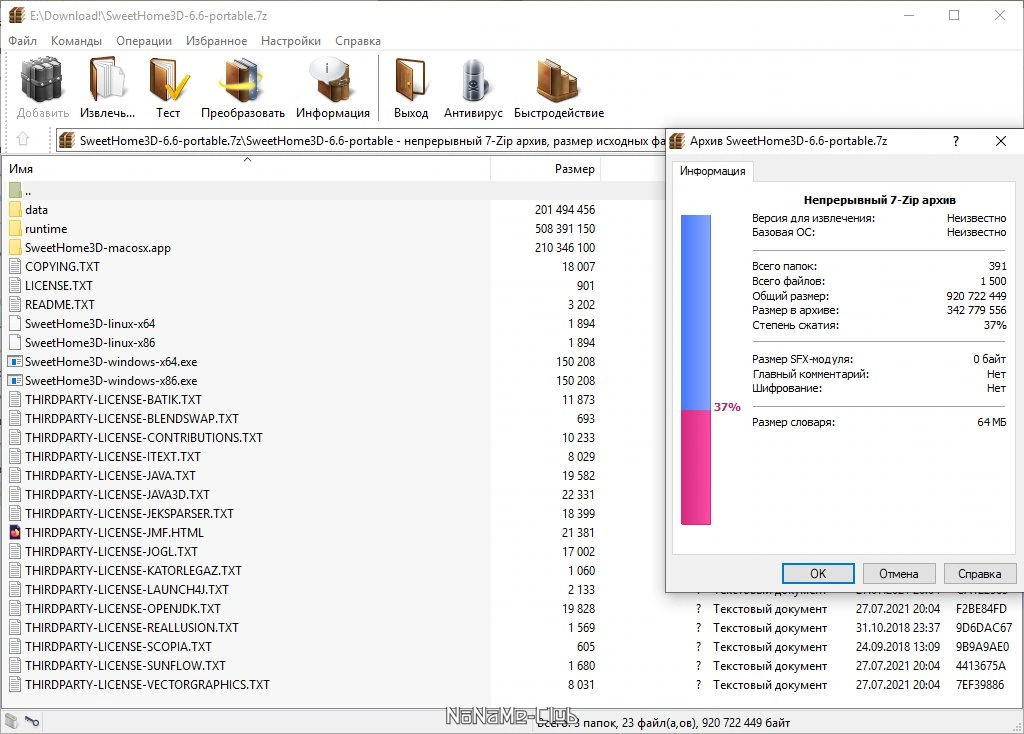This screenshot has height=734, width=1024.
Task: Select SweetHome3D-windows-x86.exe file icon
Action: (15, 380)
